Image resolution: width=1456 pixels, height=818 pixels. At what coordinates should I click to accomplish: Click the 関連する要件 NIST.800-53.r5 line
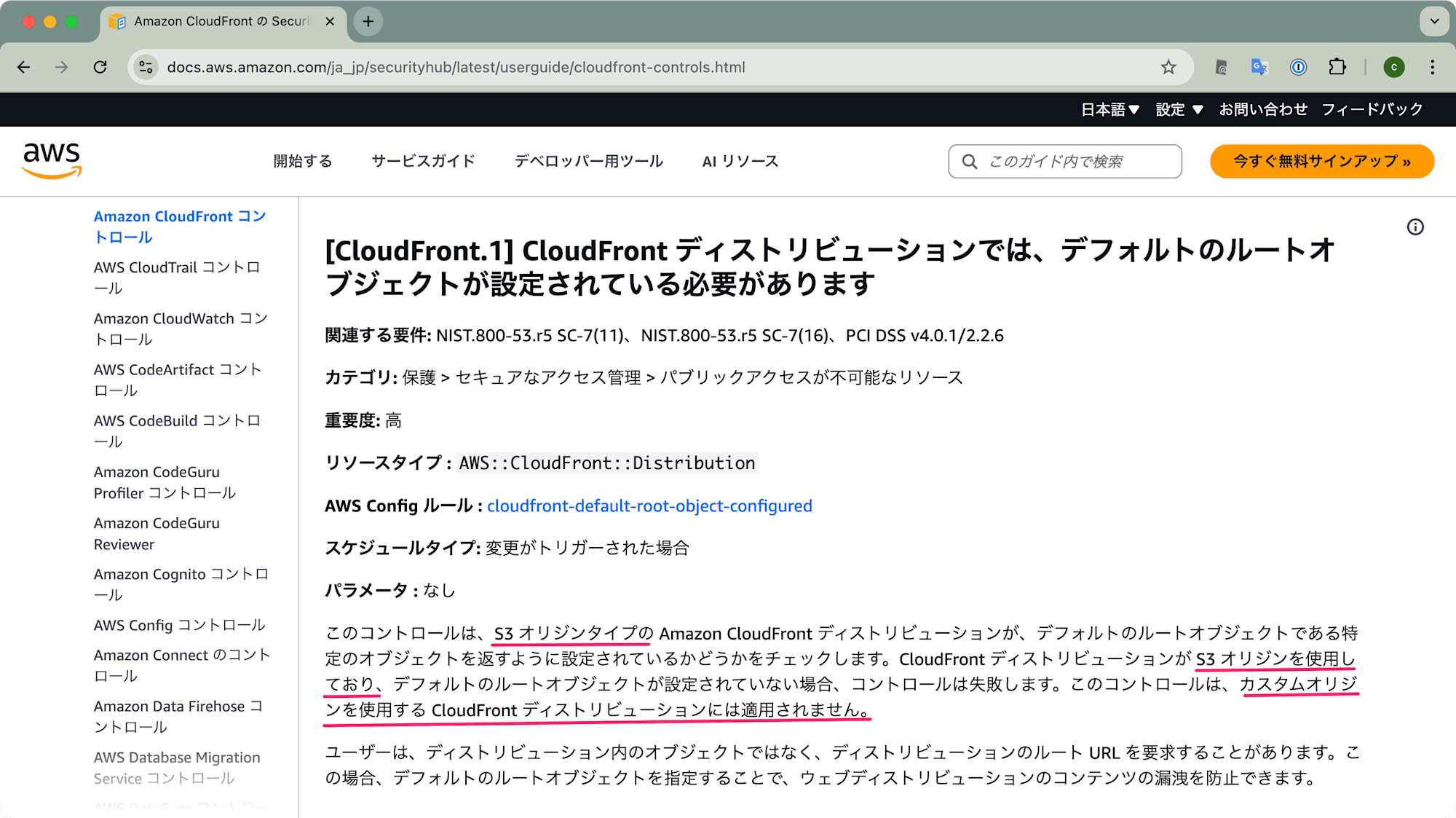(664, 335)
